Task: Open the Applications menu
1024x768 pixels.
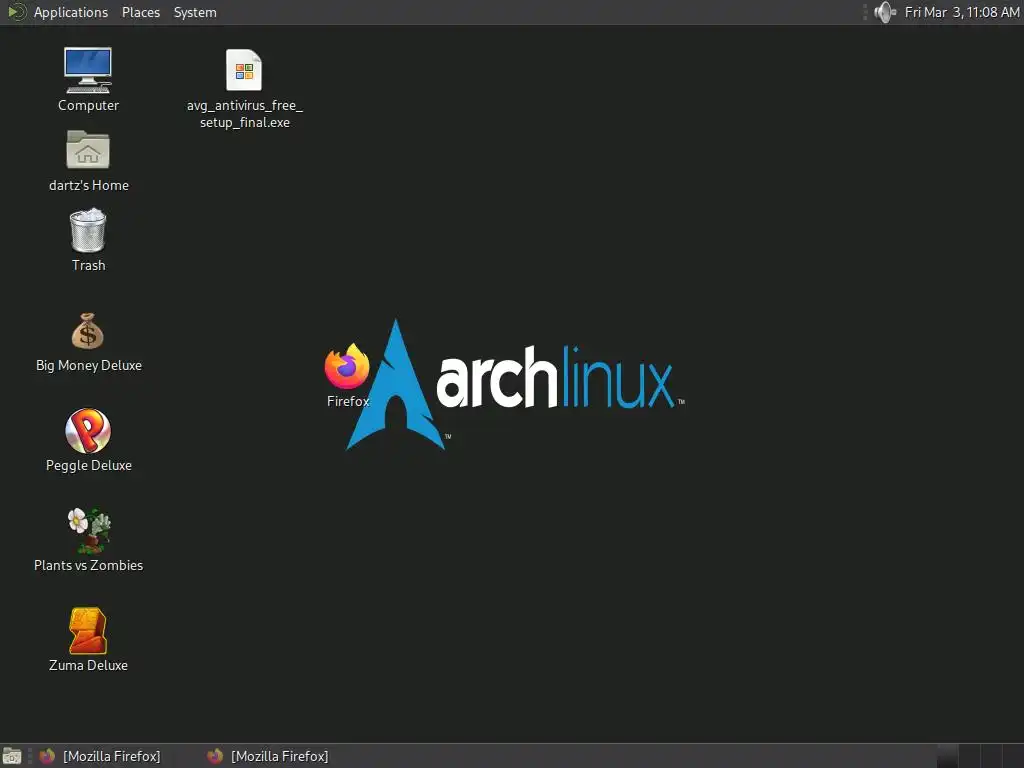Action: click(71, 12)
